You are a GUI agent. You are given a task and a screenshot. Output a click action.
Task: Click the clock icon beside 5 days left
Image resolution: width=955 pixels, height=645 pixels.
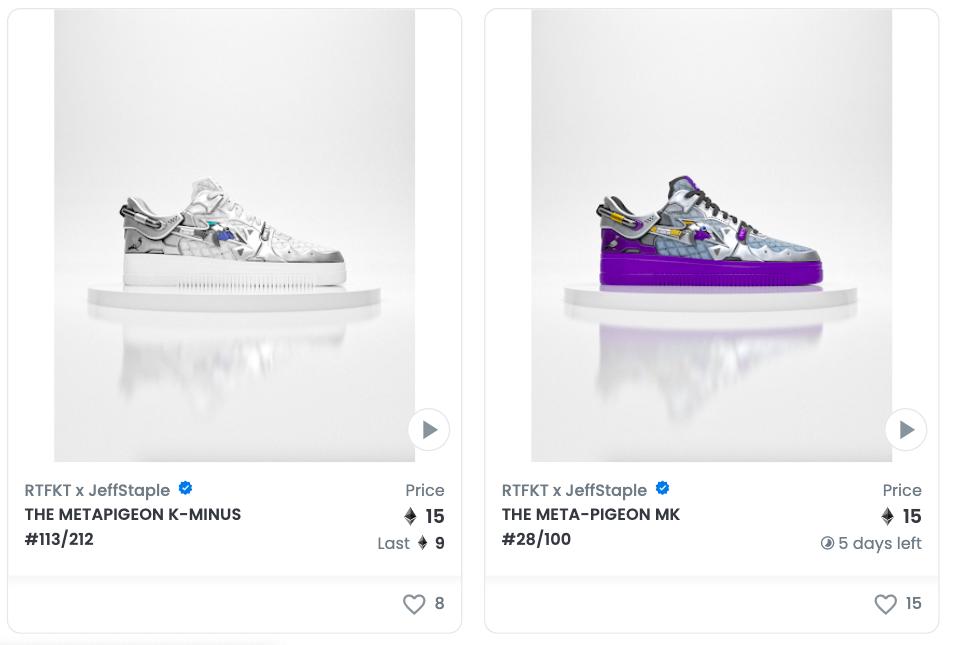click(x=827, y=543)
